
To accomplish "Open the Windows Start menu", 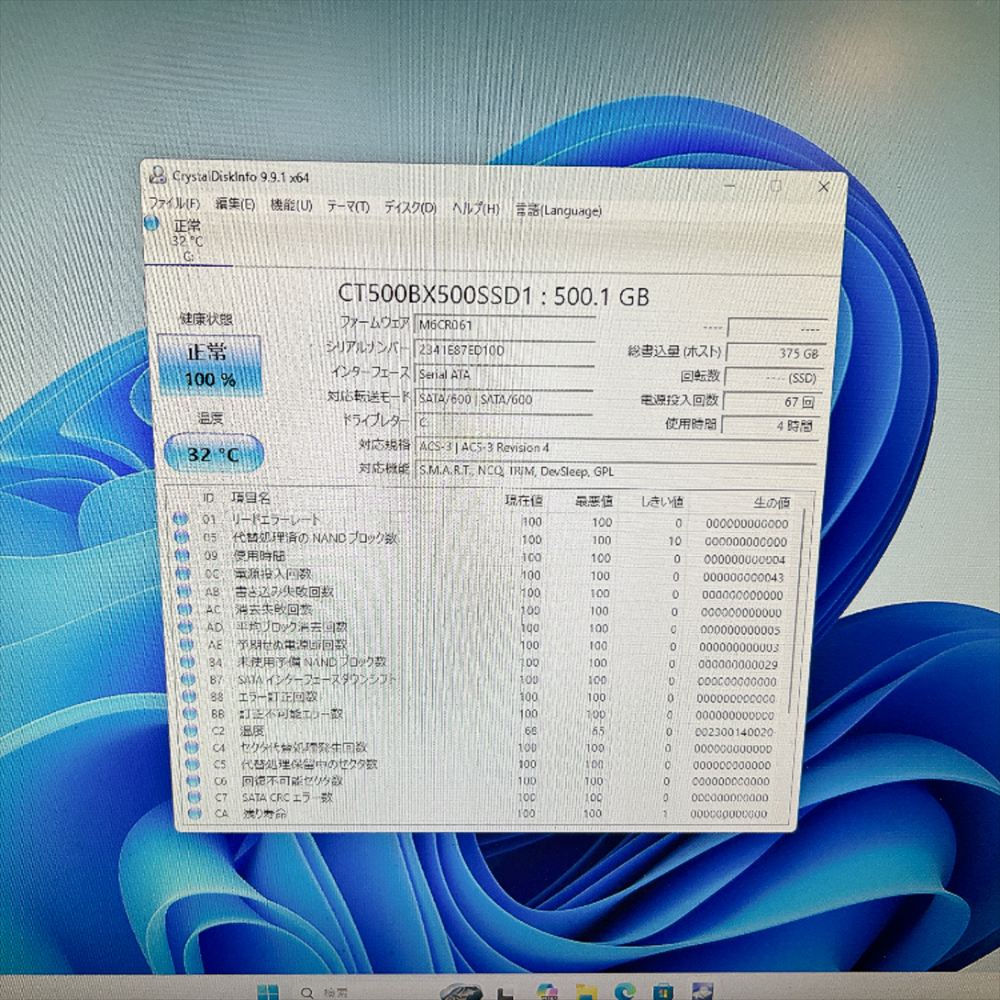I will point(268,992).
